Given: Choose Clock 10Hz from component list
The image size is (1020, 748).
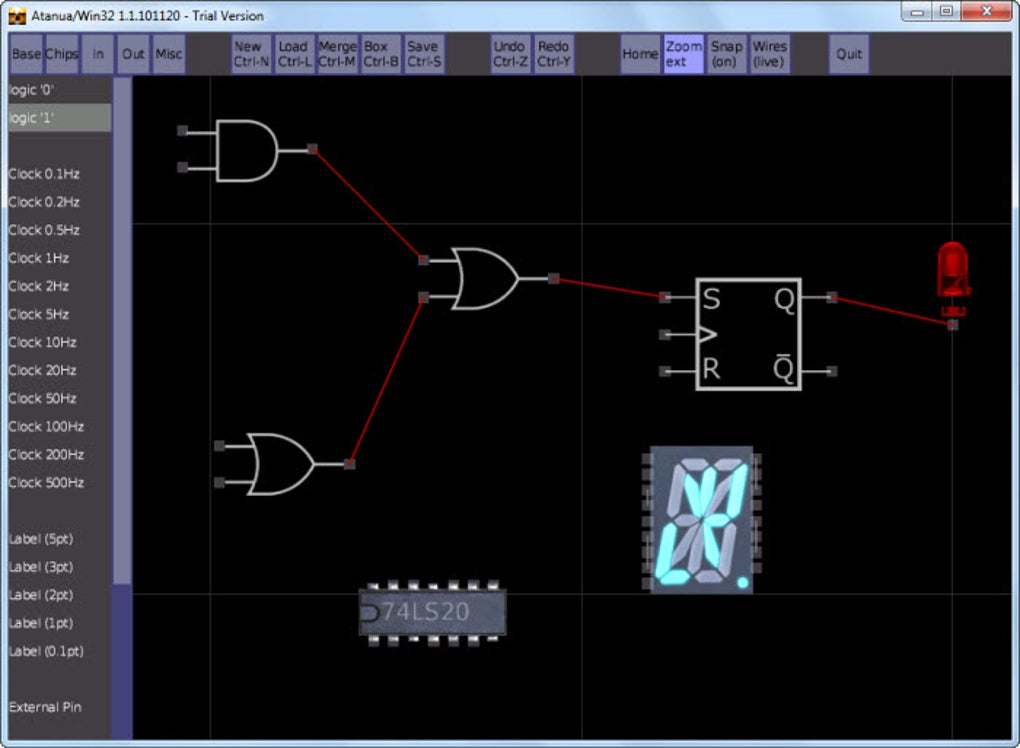Looking at the screenshot, I should 42,342.
